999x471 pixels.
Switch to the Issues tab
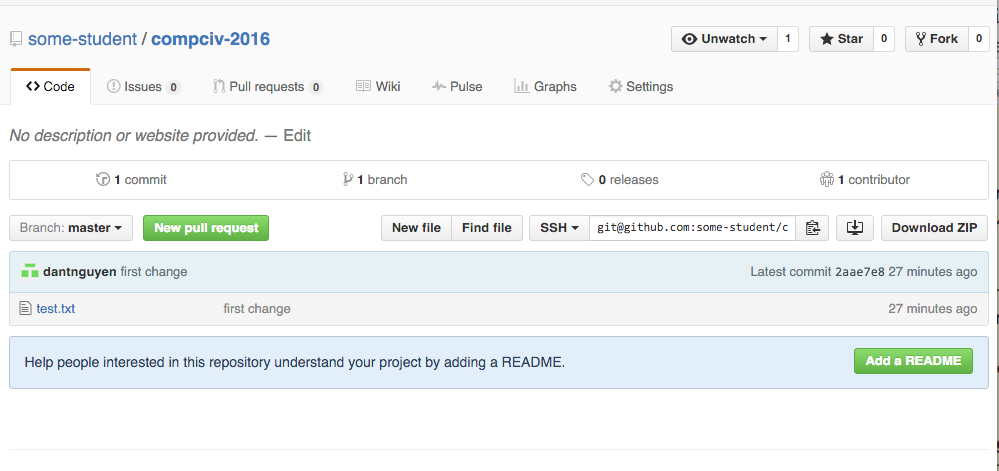pos(144,87)
